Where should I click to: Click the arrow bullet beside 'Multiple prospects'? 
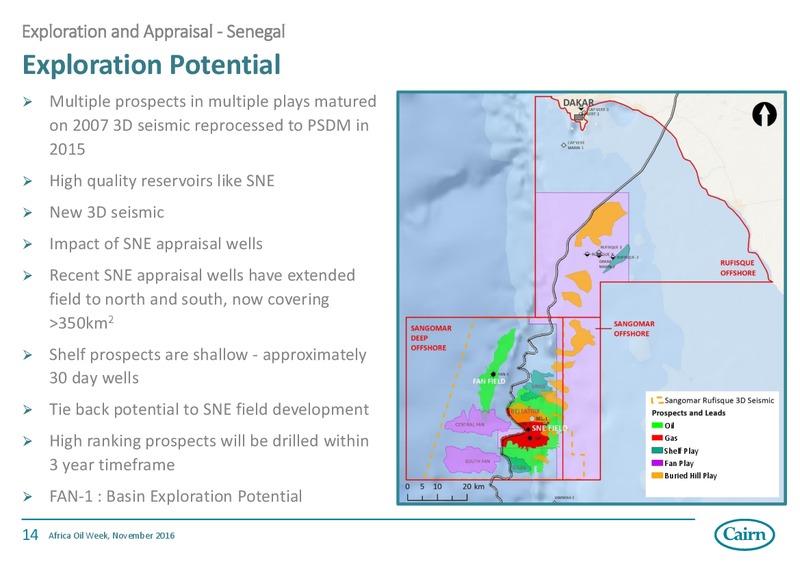(28, 102)
